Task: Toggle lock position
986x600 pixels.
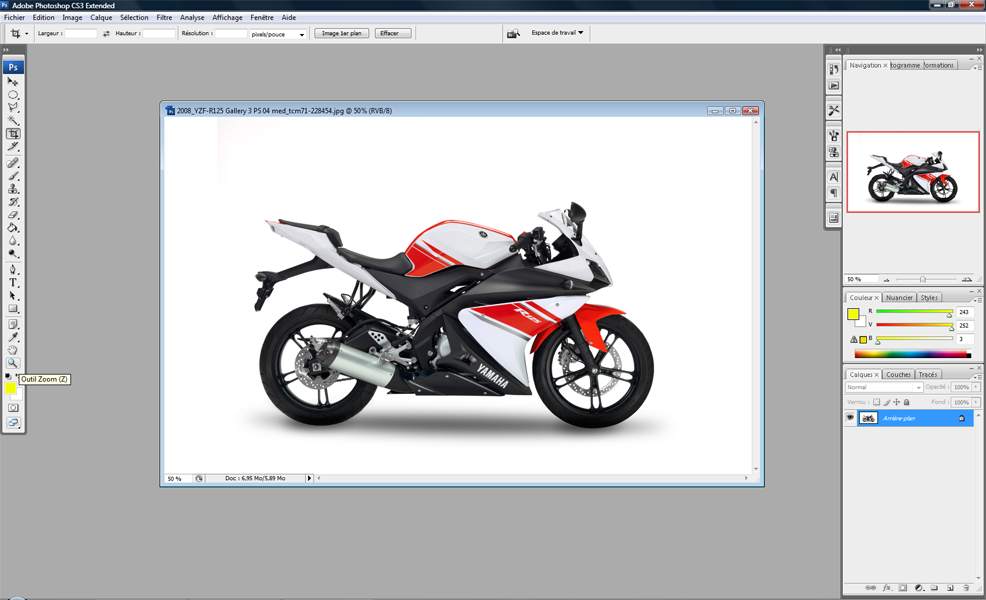Action: [x=897, y=402]
